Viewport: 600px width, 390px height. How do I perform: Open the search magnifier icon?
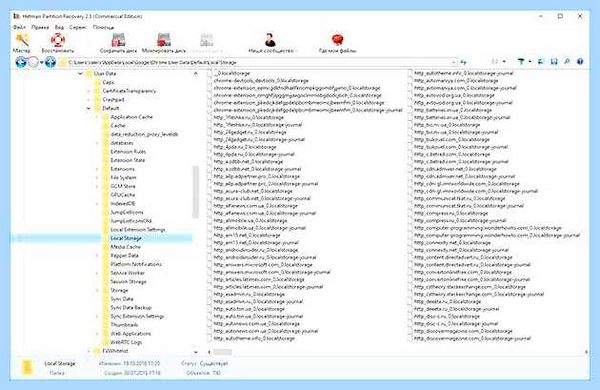[567, 62]
